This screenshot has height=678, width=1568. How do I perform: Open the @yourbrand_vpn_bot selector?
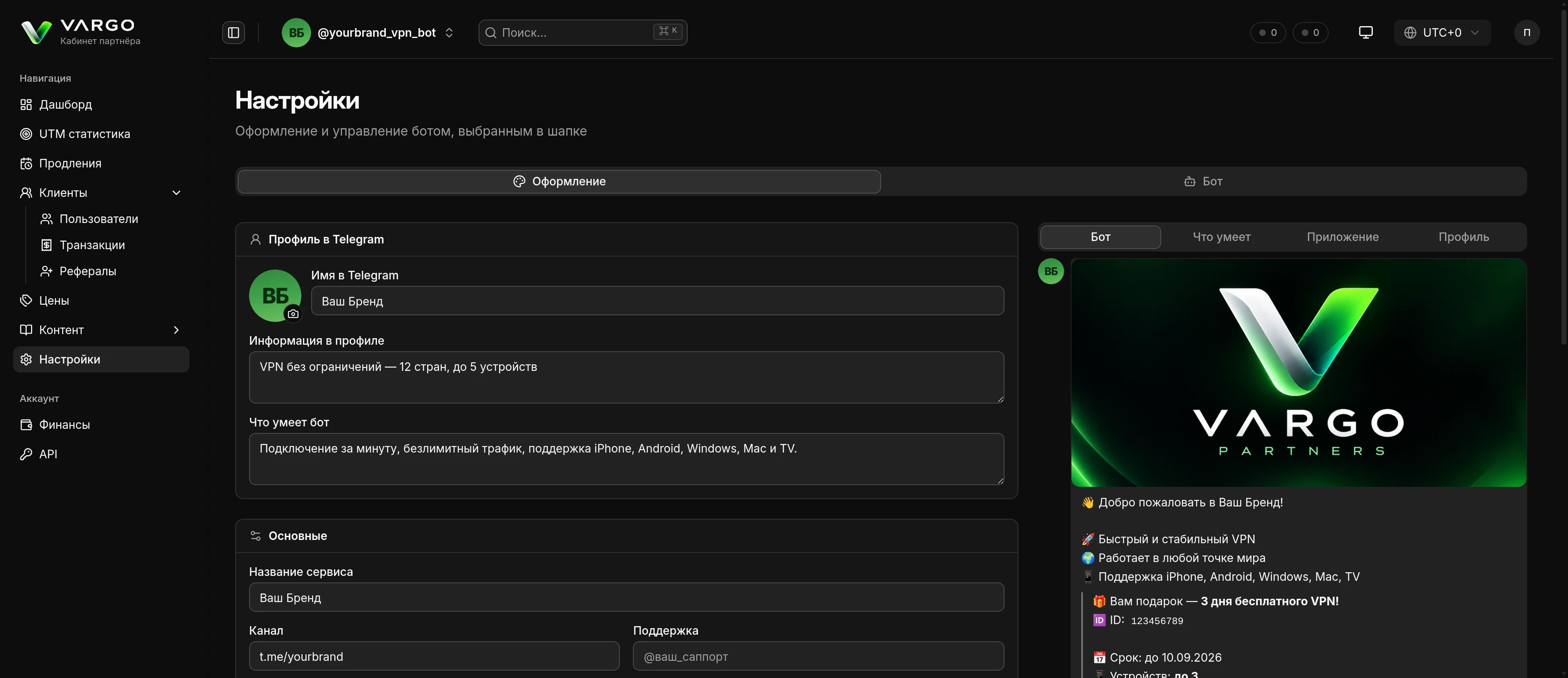coord(369,32)
